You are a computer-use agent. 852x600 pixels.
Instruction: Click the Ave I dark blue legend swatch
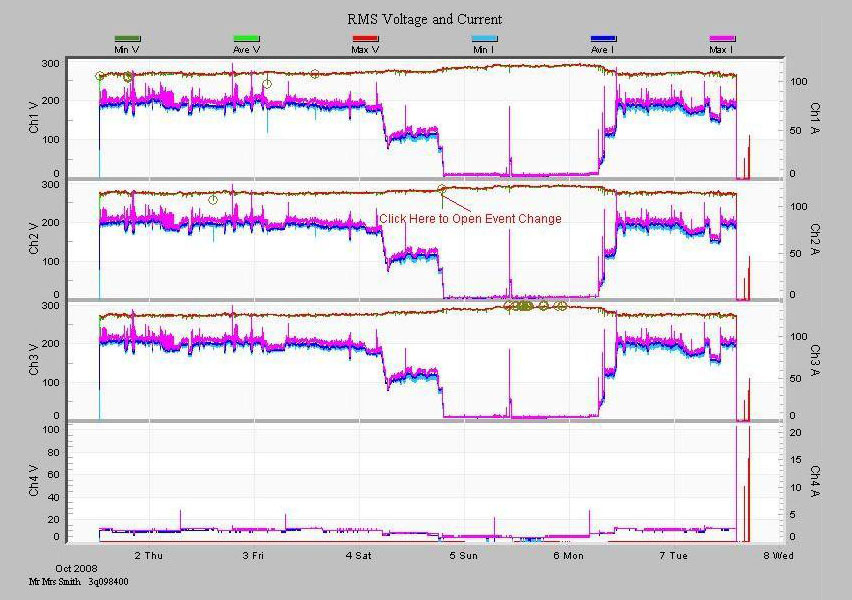(603, 39)
